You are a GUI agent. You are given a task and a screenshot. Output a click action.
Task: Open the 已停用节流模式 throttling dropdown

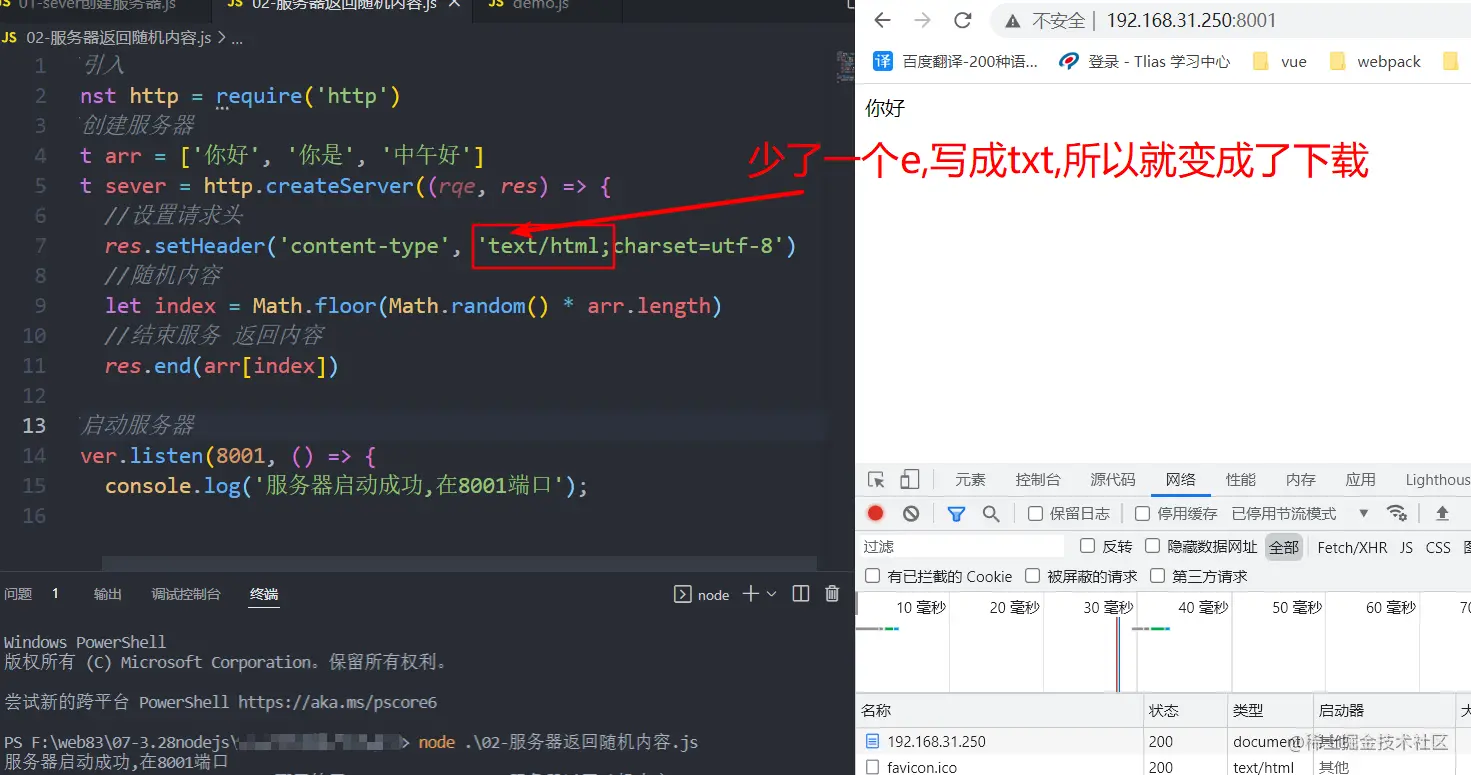[1363, 513]
